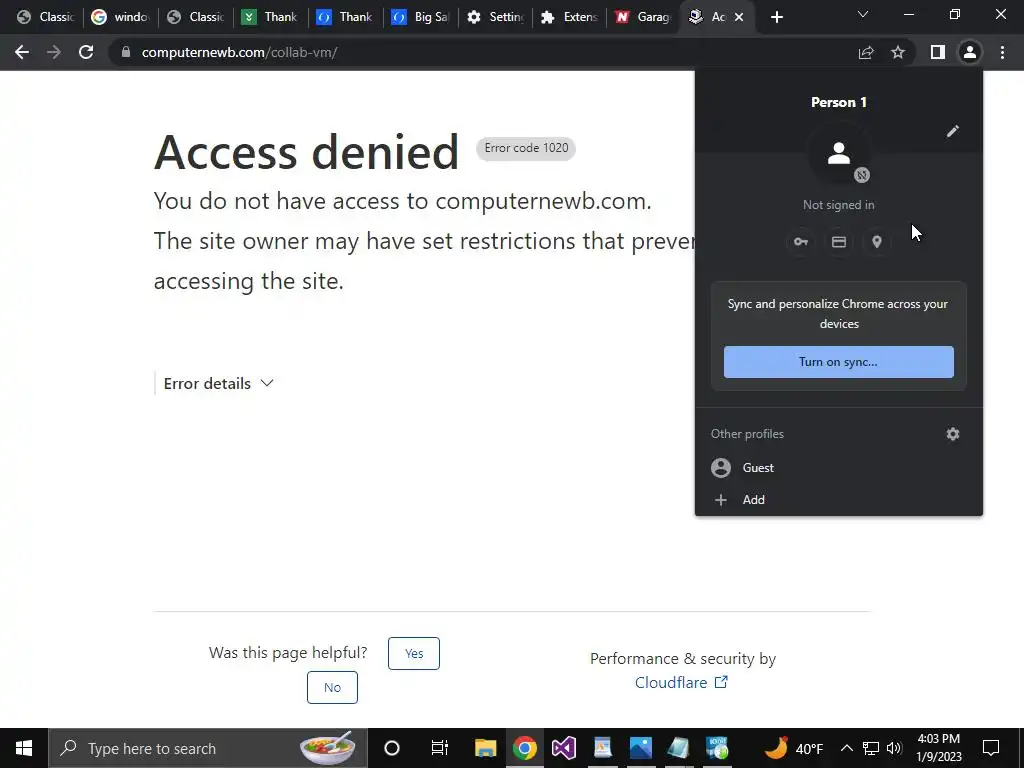Click Turn on sync button

pyautogui.click(x=839, y=362)
